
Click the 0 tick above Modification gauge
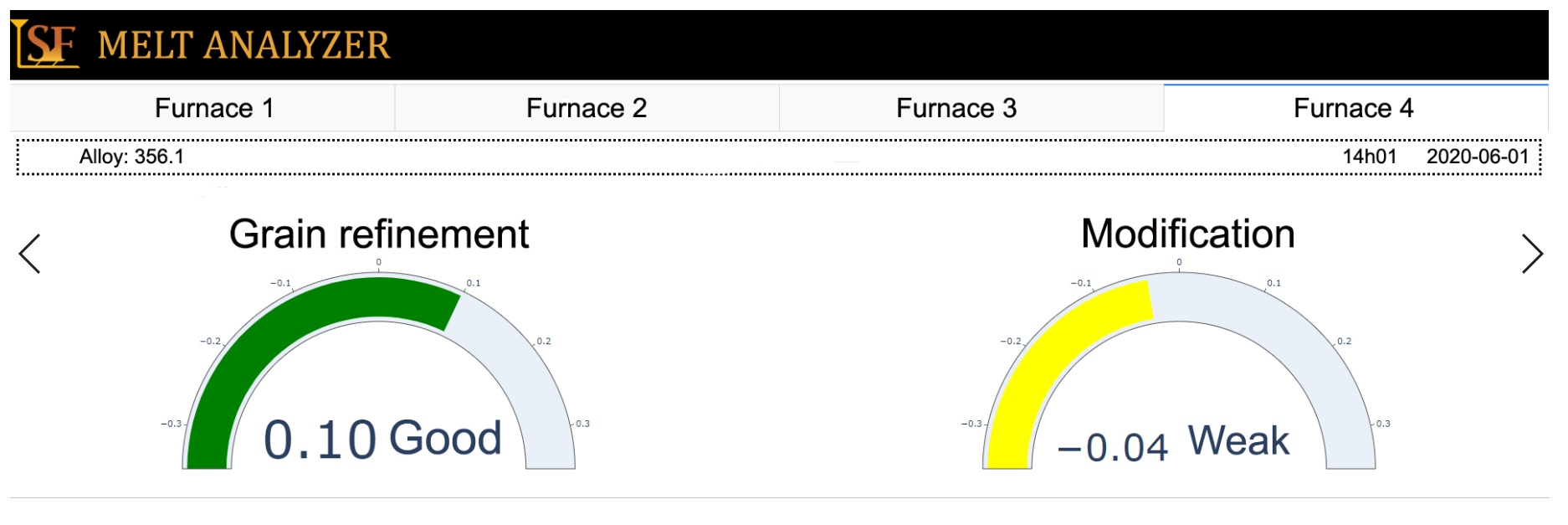click(1179, 263)
